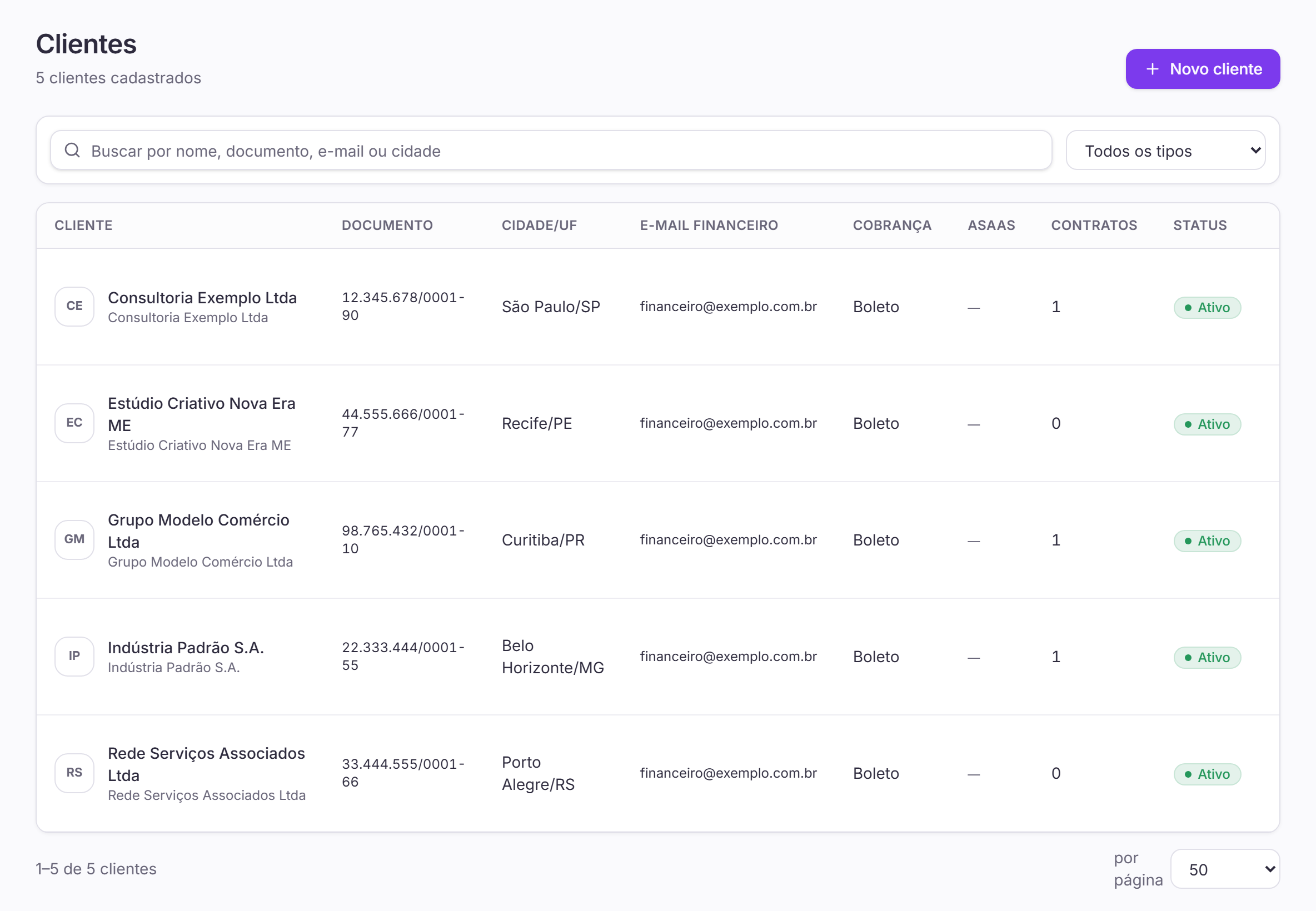Click document 44.555.666/0001-77

[403, 423]
